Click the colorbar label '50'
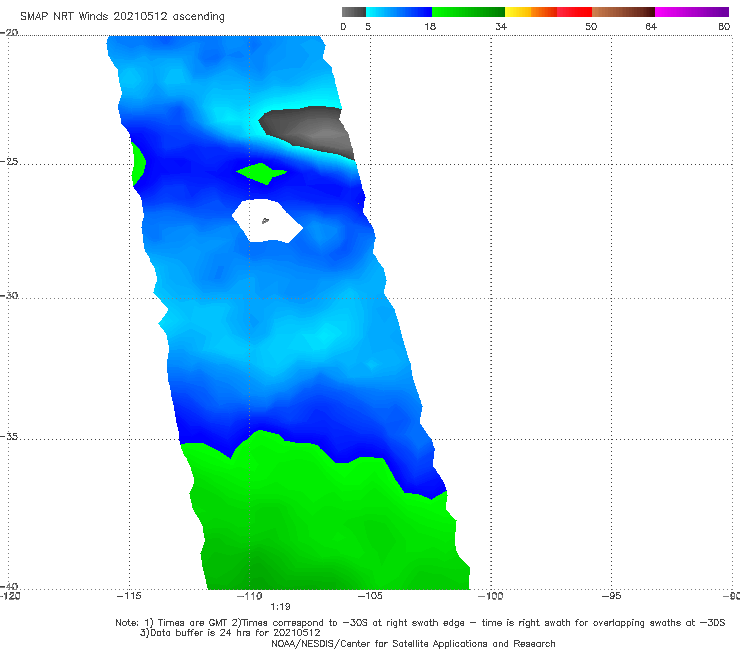This screenshot has height=650, width=740. coord(591,26)
